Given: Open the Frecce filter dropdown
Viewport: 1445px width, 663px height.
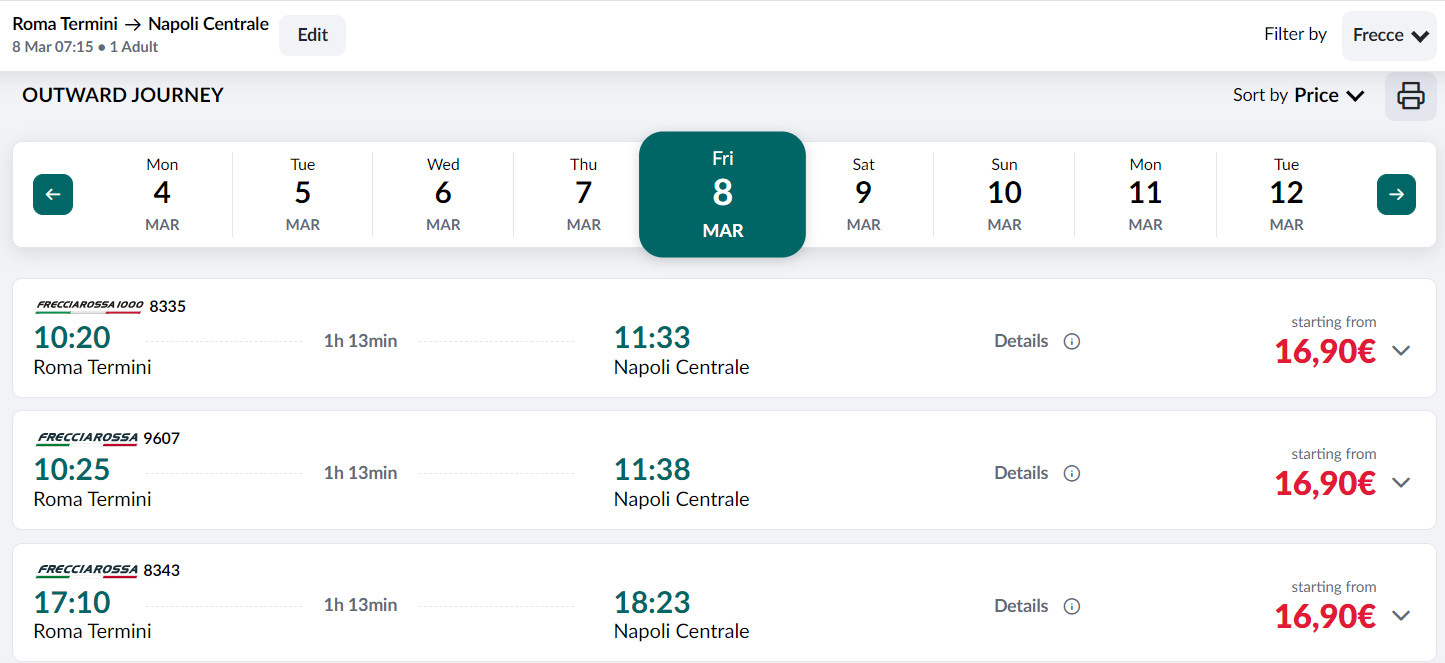Looking at the screenshot, I should click(x=1389, y=36).
